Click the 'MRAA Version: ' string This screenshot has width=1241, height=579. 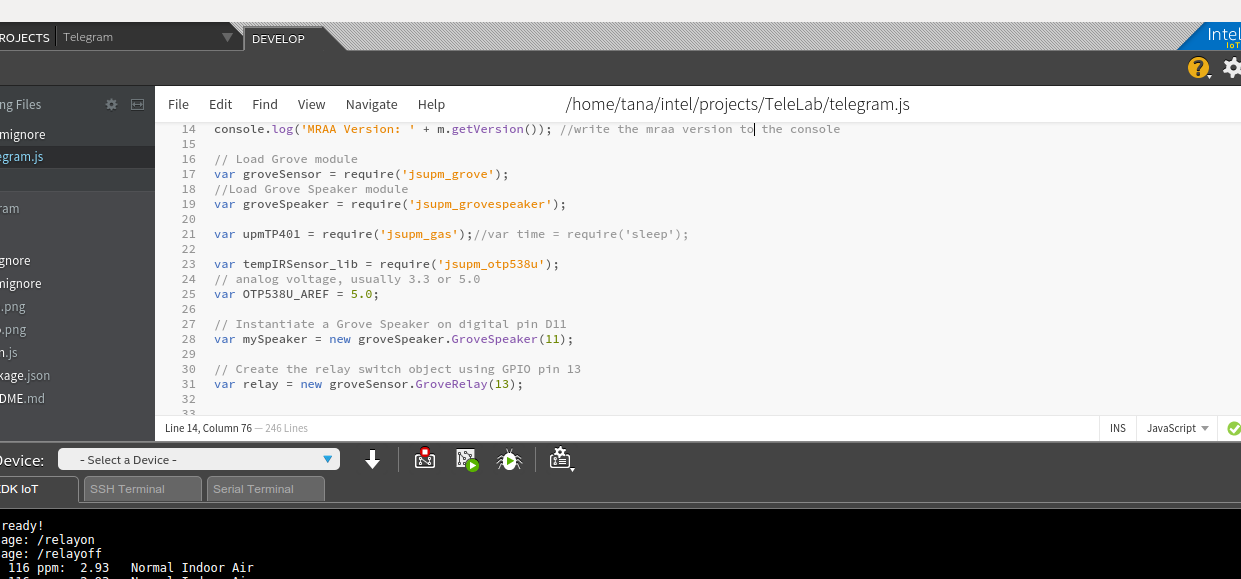pos(358,129)
